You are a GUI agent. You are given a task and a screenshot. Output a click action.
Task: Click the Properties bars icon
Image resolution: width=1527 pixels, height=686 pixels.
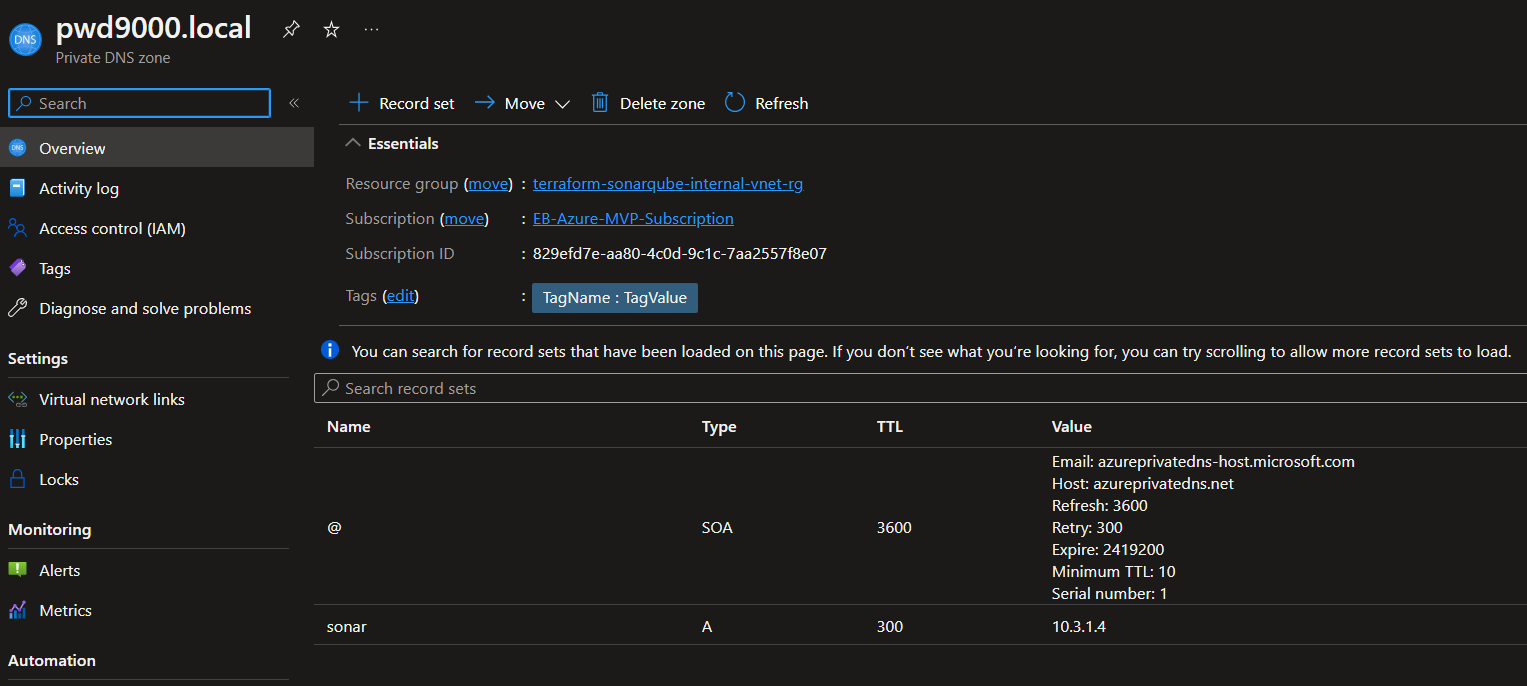pos(17,439)
